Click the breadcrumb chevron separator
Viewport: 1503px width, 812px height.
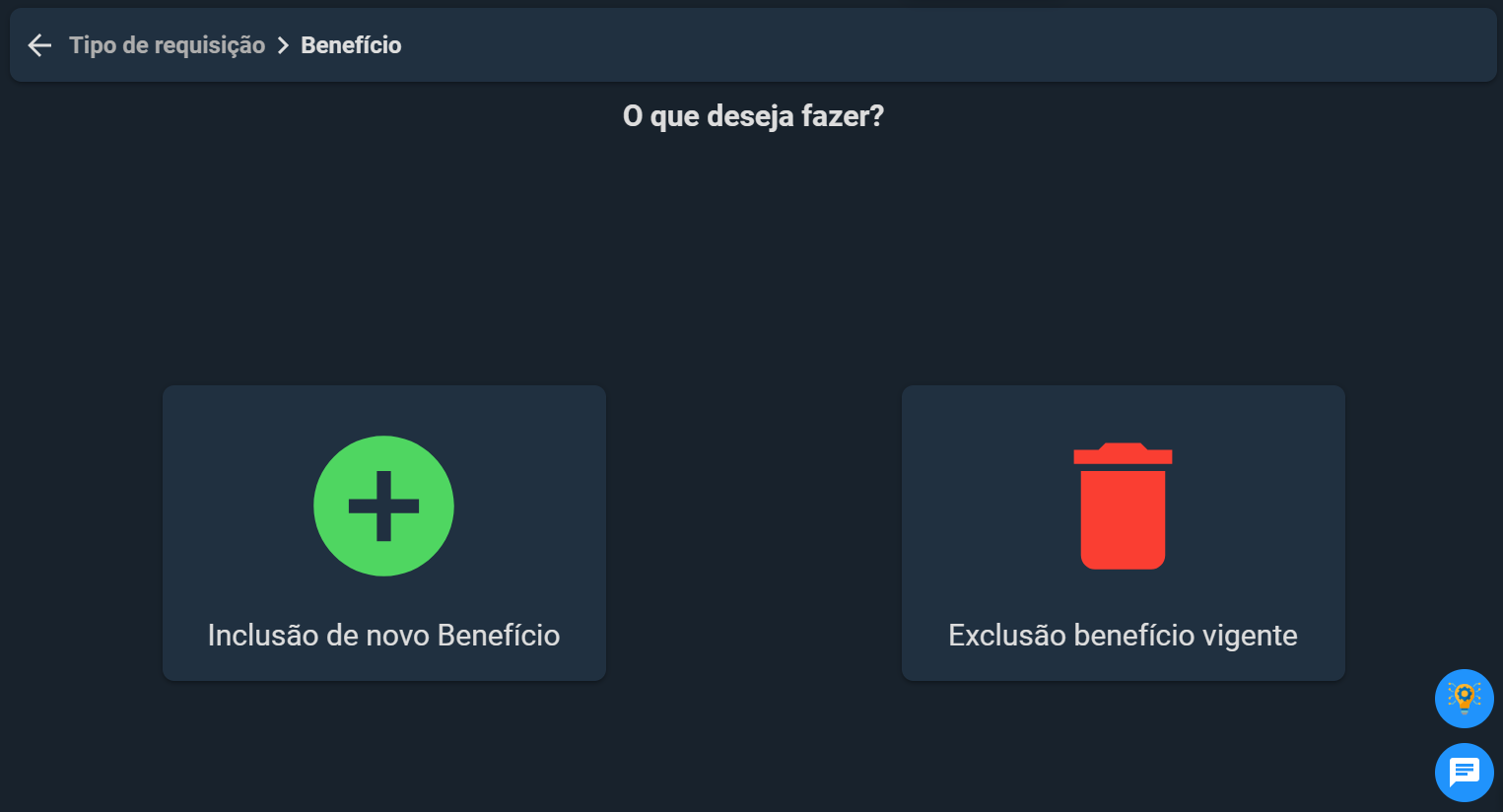(x=283, y=45)
